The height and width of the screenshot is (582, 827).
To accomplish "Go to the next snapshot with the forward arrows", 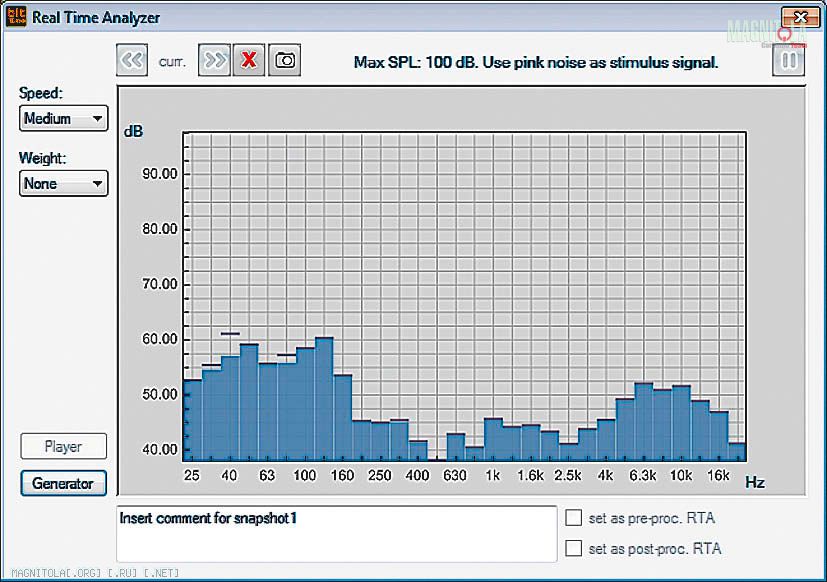I will [x=214, y=60].
